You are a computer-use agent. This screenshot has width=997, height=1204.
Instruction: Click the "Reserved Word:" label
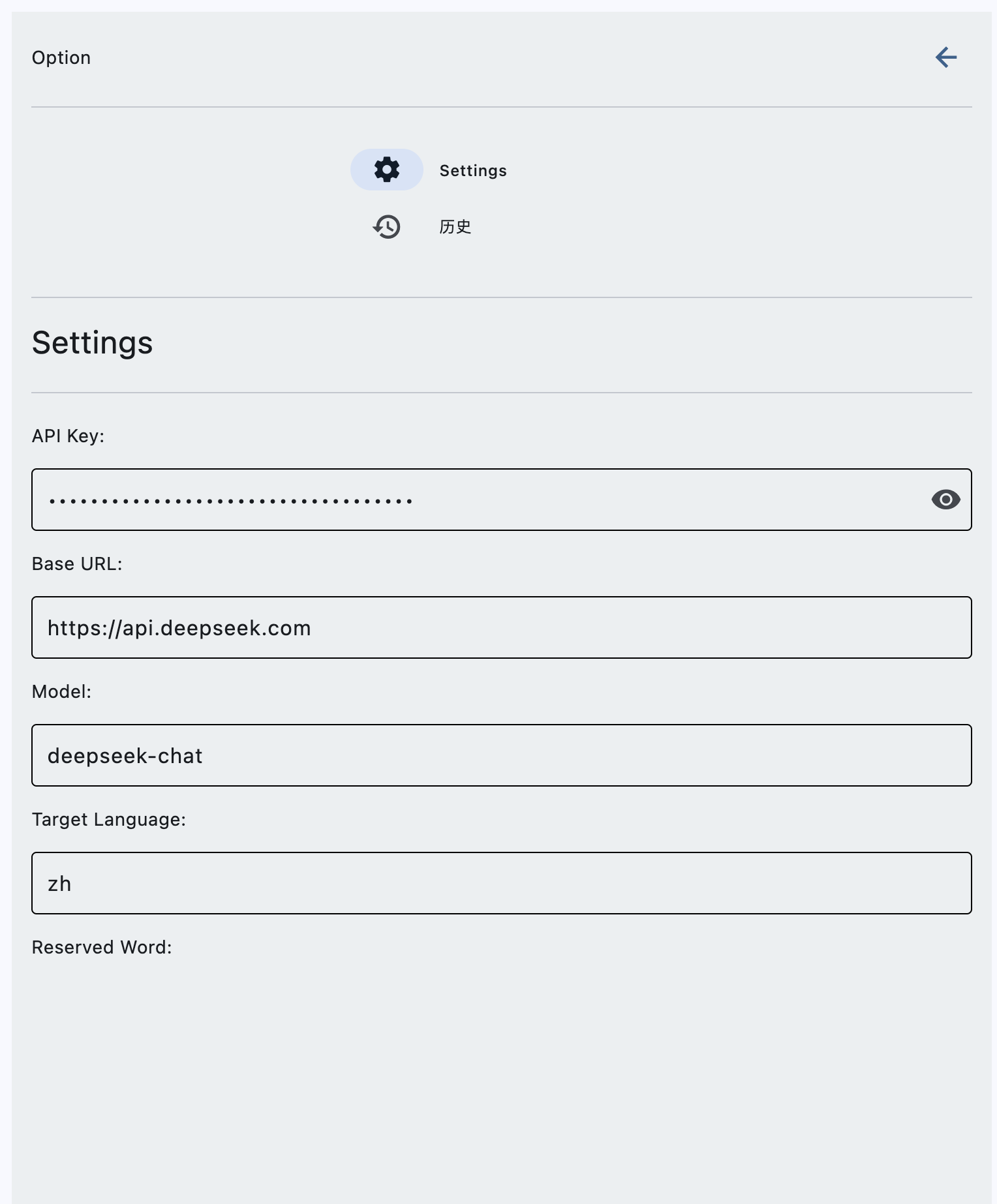coord(102,947)
